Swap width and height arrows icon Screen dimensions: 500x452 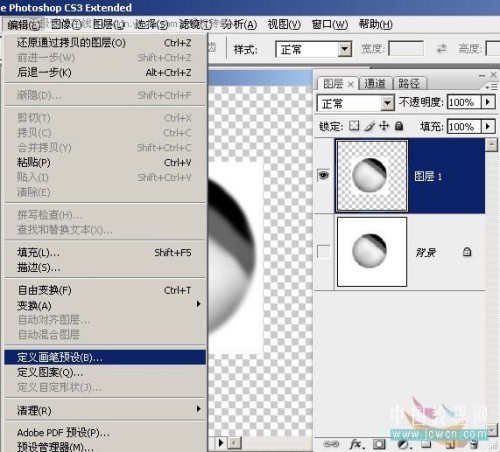[442, 49]
